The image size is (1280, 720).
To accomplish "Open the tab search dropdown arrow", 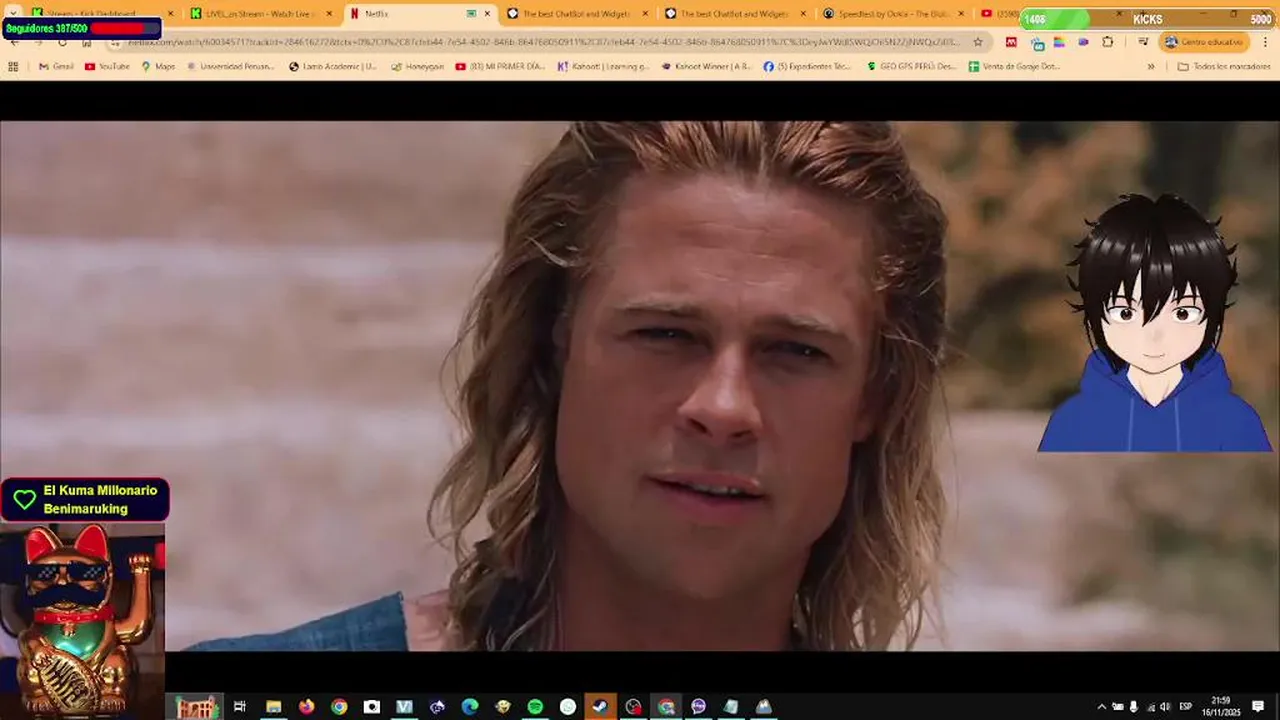I will [x=12, y=13].
